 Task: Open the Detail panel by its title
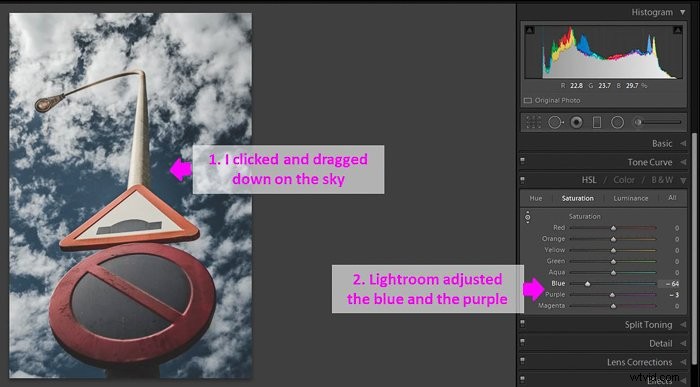coord(661,343)
